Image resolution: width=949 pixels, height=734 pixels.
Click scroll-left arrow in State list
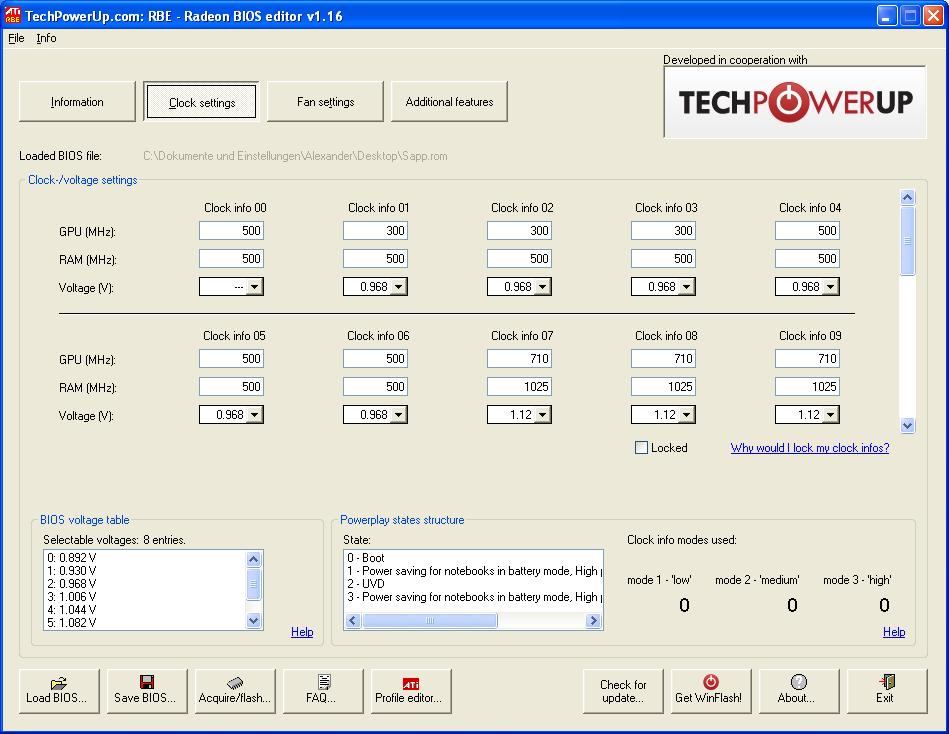click(353, 620)
